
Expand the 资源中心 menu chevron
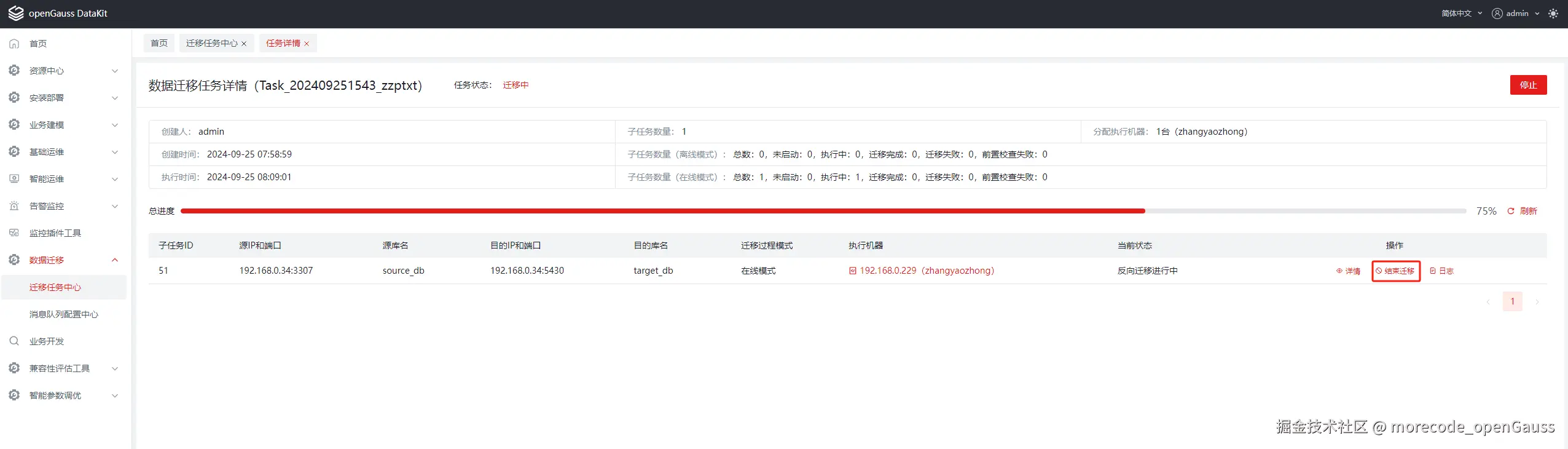click(115, 71)
